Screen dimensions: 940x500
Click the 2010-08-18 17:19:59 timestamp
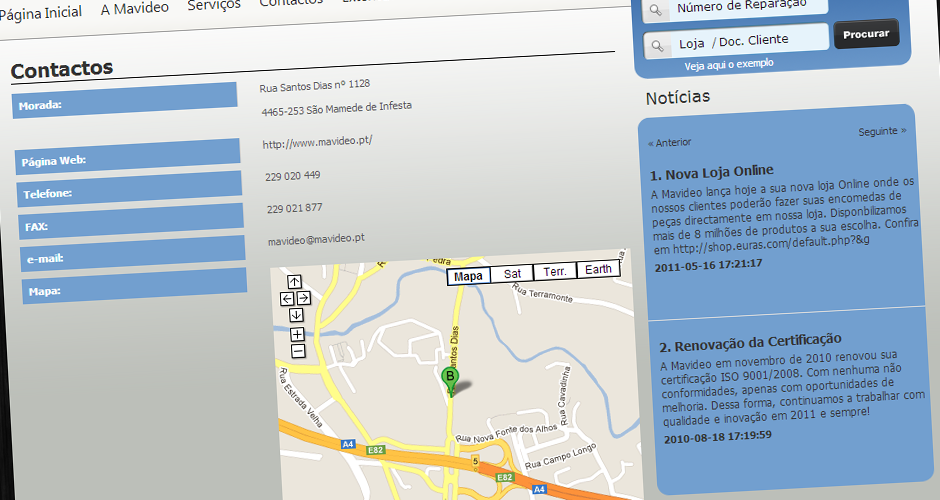click(x=718, y=437)
